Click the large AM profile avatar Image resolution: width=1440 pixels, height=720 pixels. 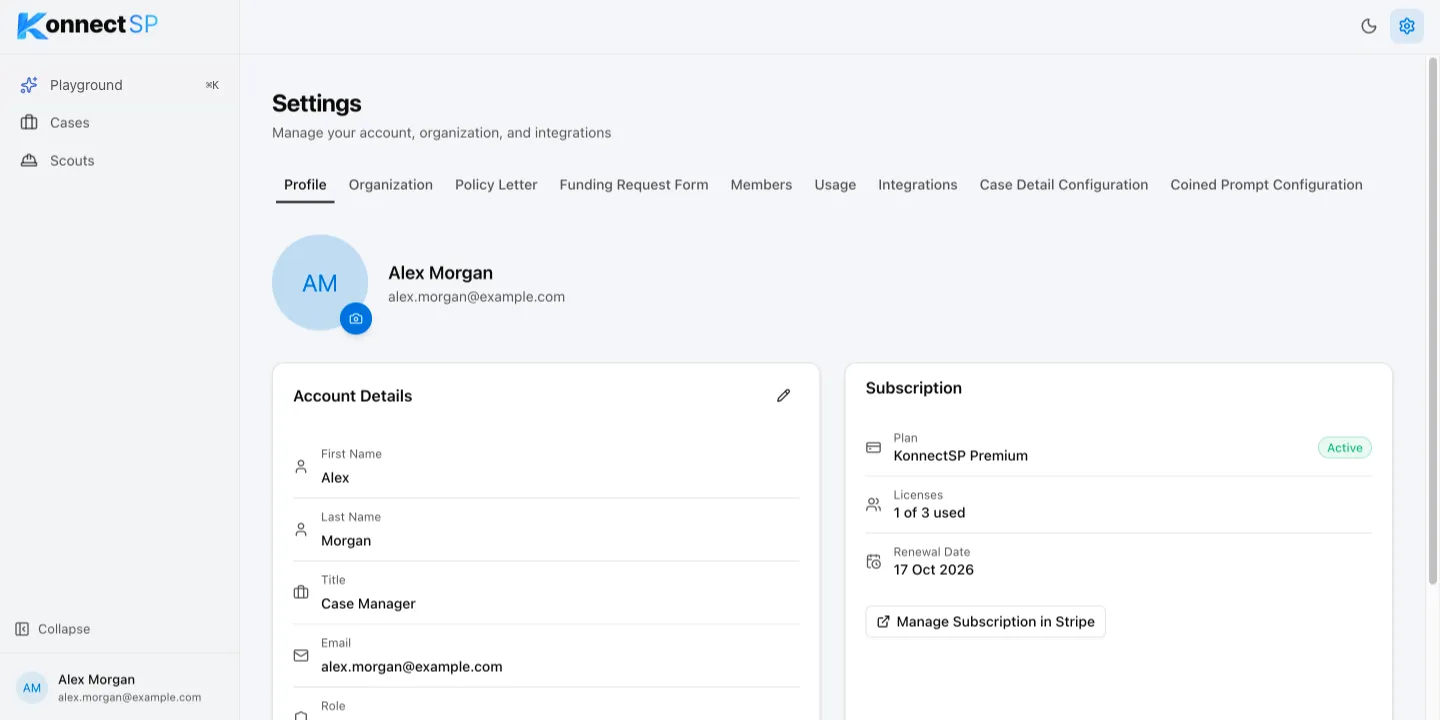coord(320,283)
